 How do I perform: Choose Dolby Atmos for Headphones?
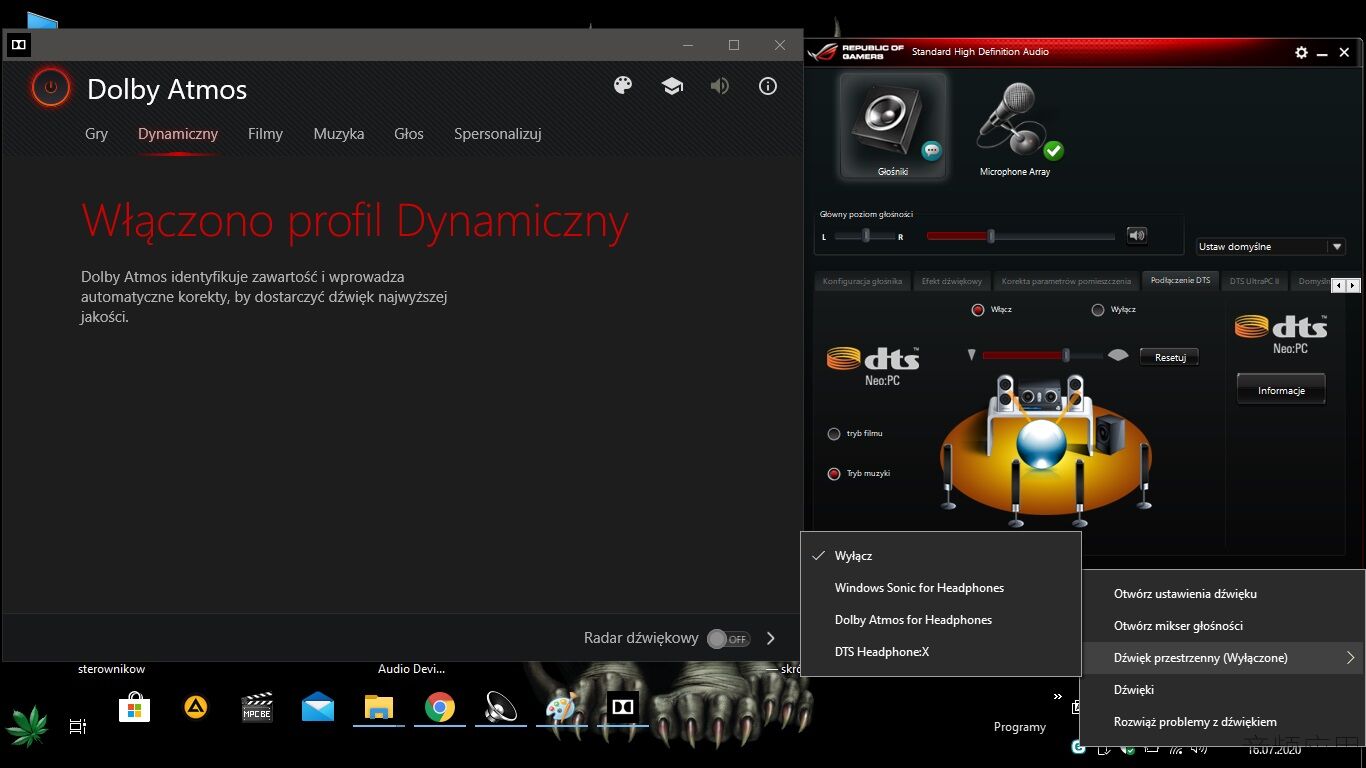[x=941, y=620]
